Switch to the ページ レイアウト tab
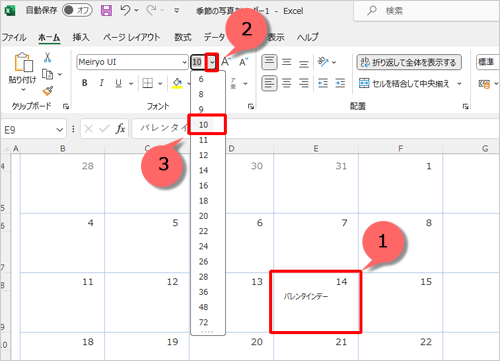This screenshot has width=500, height=361. pyautogui.click(x=132, y=37)
